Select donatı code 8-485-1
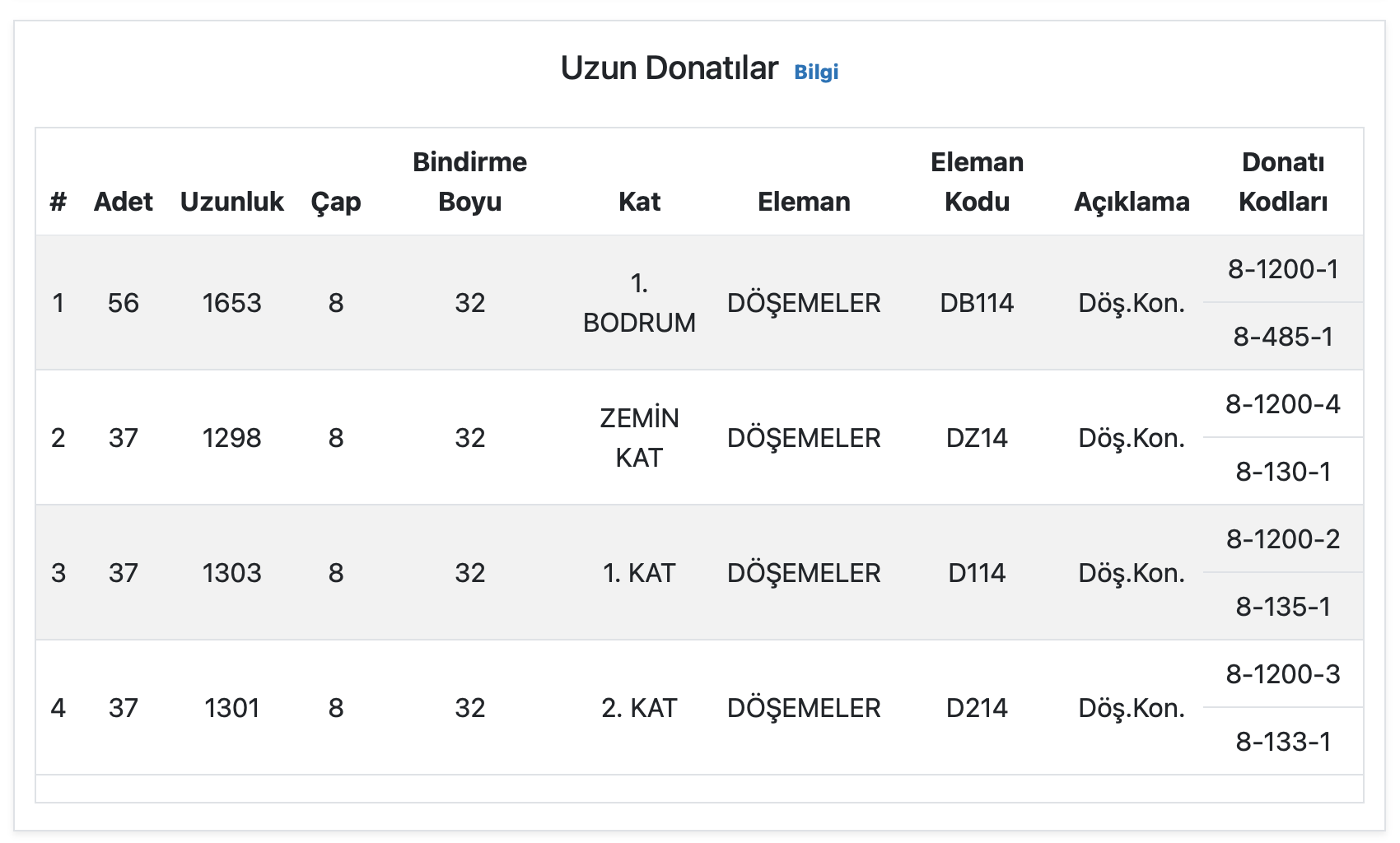 coord(1283,337)
